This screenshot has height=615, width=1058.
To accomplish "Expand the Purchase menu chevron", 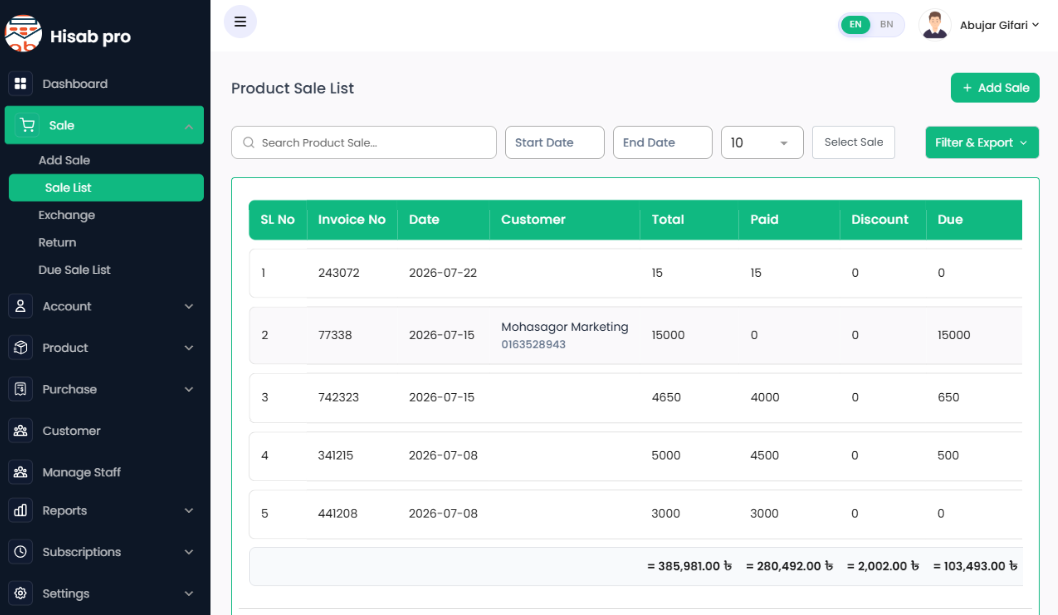I will tap(189, 390).
